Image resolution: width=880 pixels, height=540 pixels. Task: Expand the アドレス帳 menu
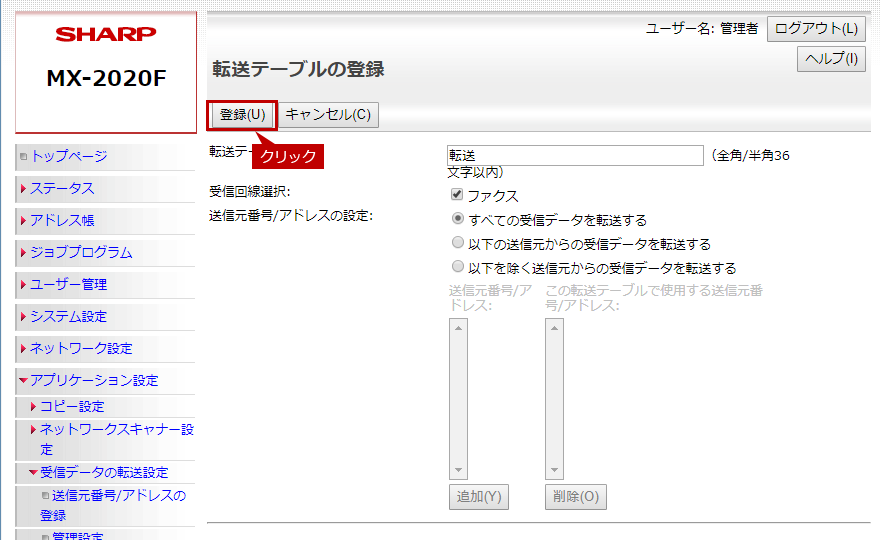[62, 221]
